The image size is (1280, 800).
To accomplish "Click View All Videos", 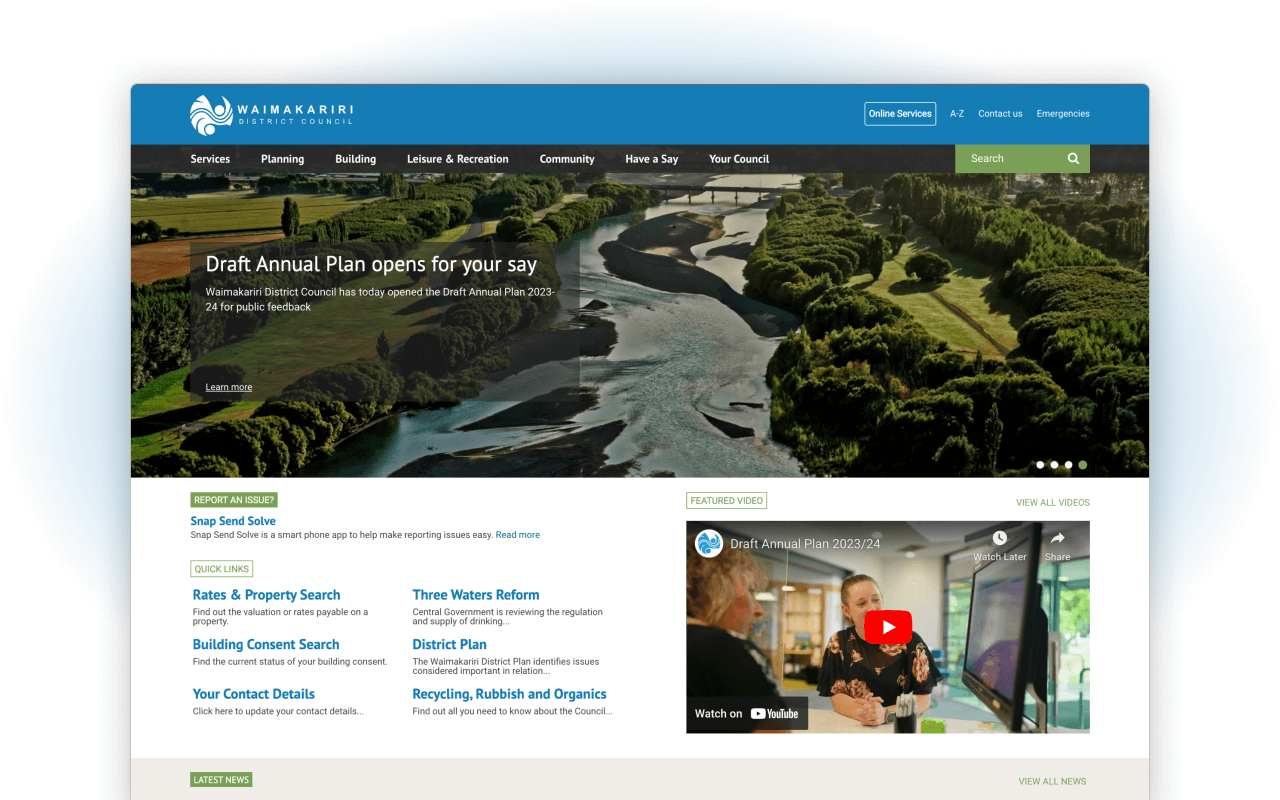I will coord(1053,502).
